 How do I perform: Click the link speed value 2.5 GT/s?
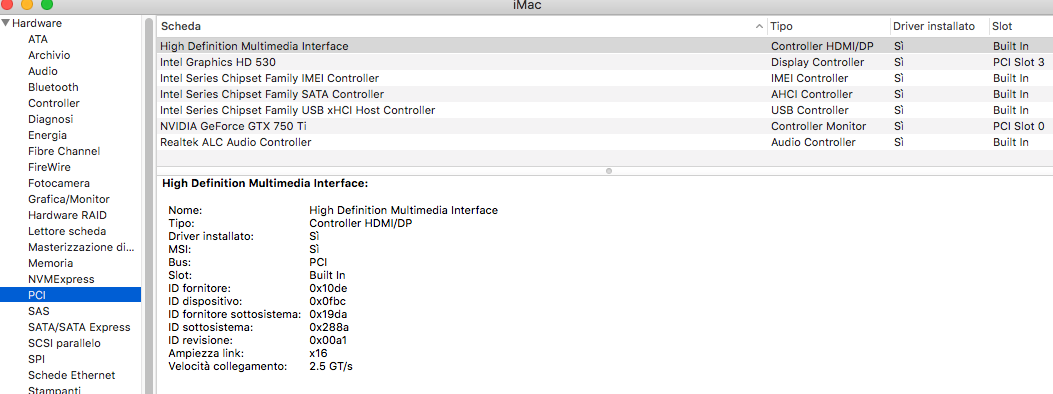[331, 366]
